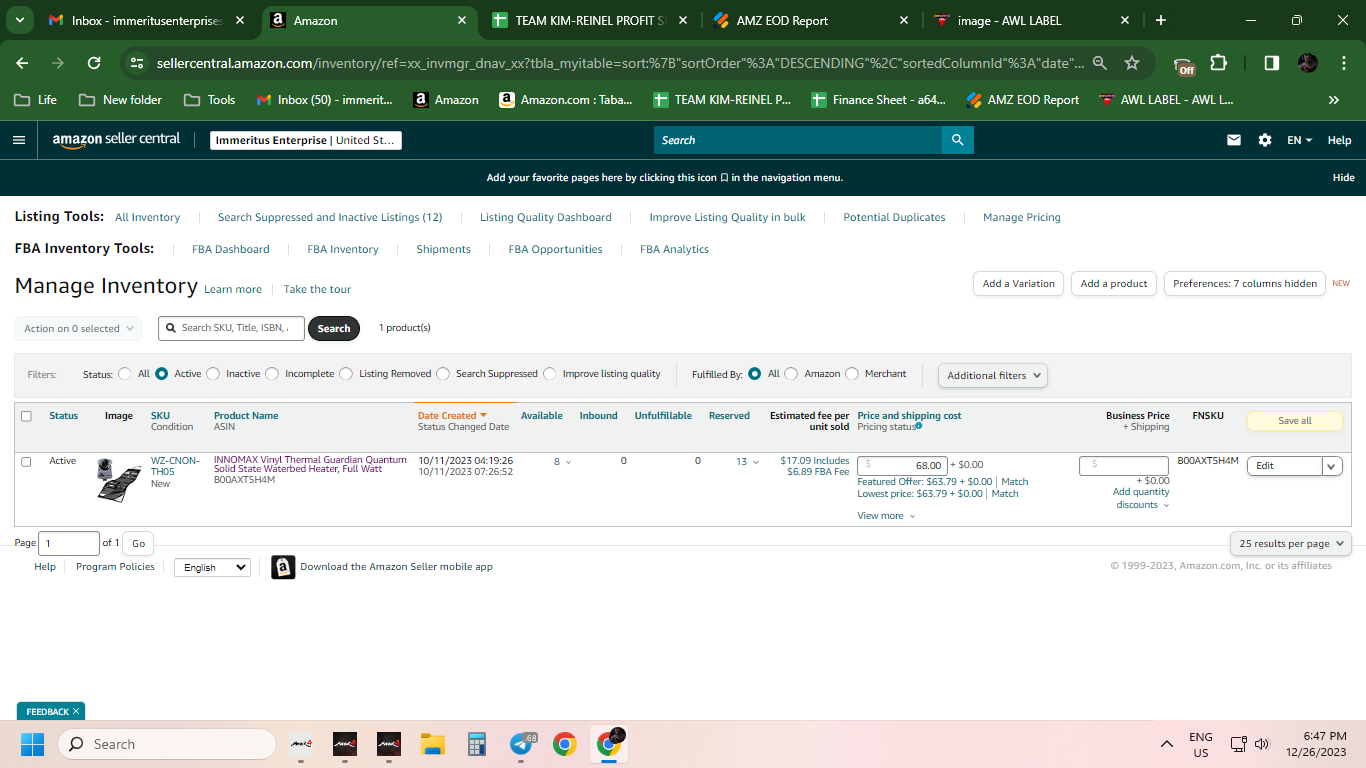Open Preferences: 7 columns hidden

click(x=1245, y=284)
